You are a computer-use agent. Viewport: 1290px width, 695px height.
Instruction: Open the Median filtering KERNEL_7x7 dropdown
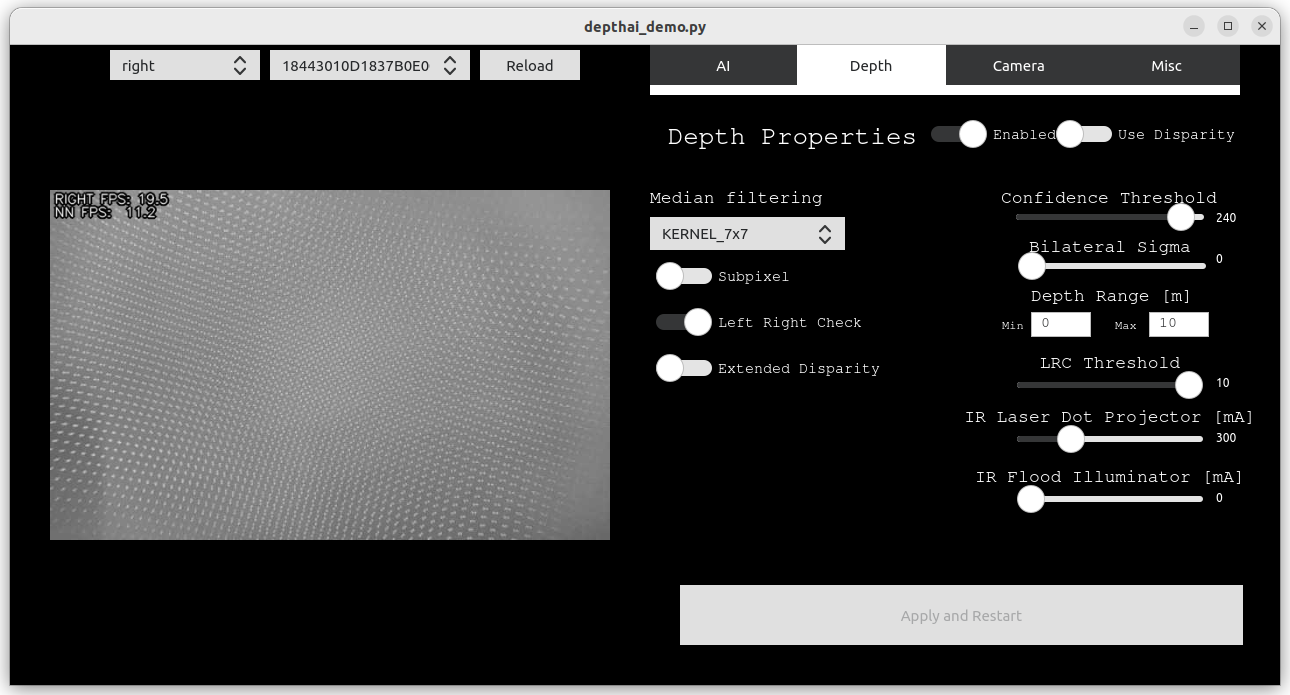[746, 233]
